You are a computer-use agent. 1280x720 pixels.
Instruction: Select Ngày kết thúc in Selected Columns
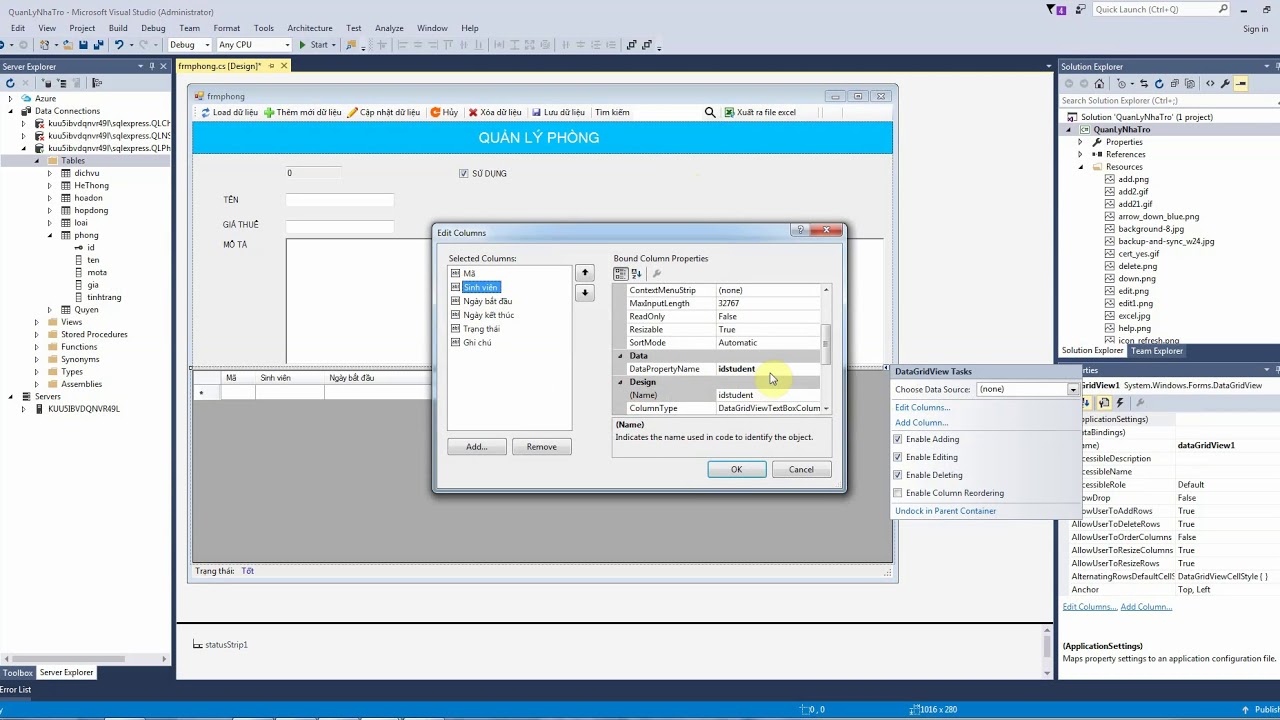point(489,315)
